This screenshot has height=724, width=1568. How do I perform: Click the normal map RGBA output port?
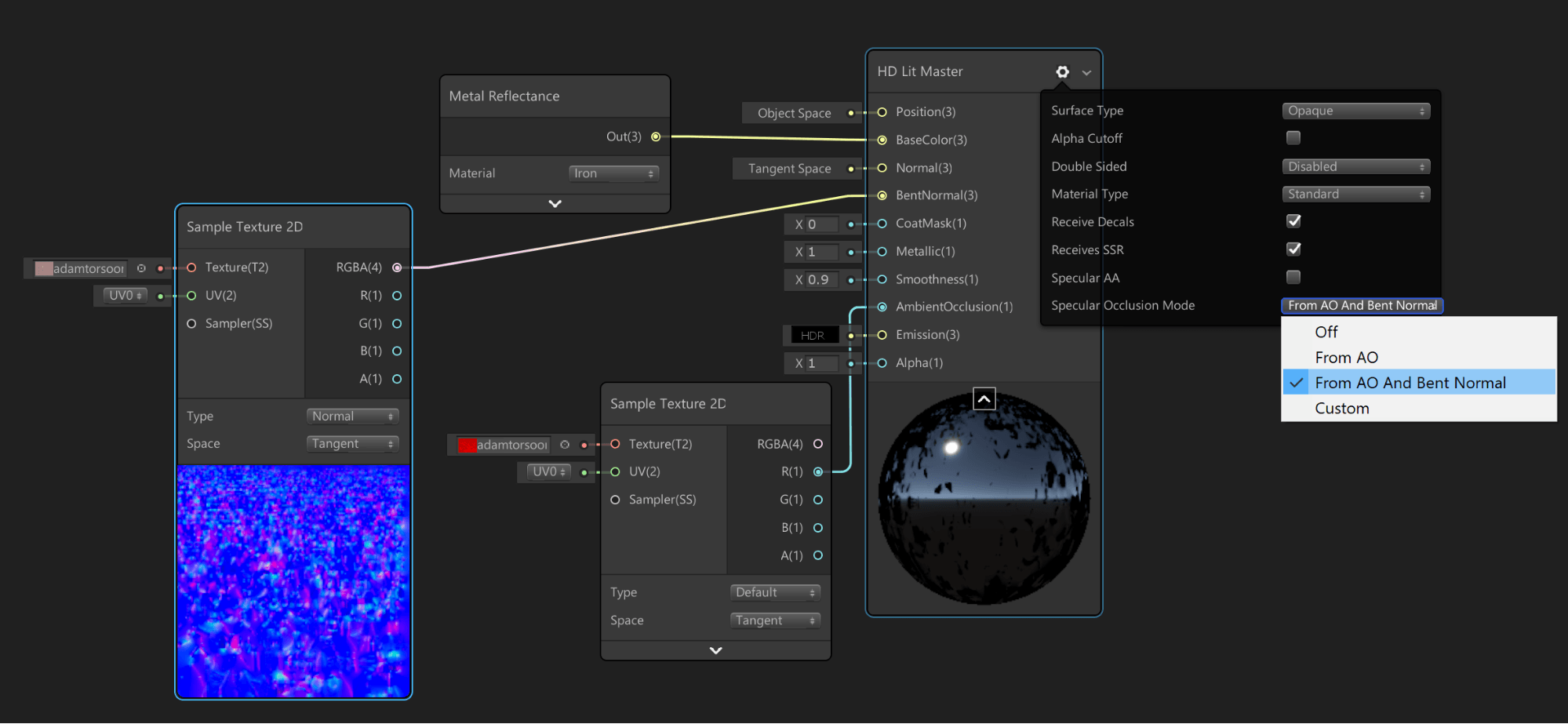[397, 267]
